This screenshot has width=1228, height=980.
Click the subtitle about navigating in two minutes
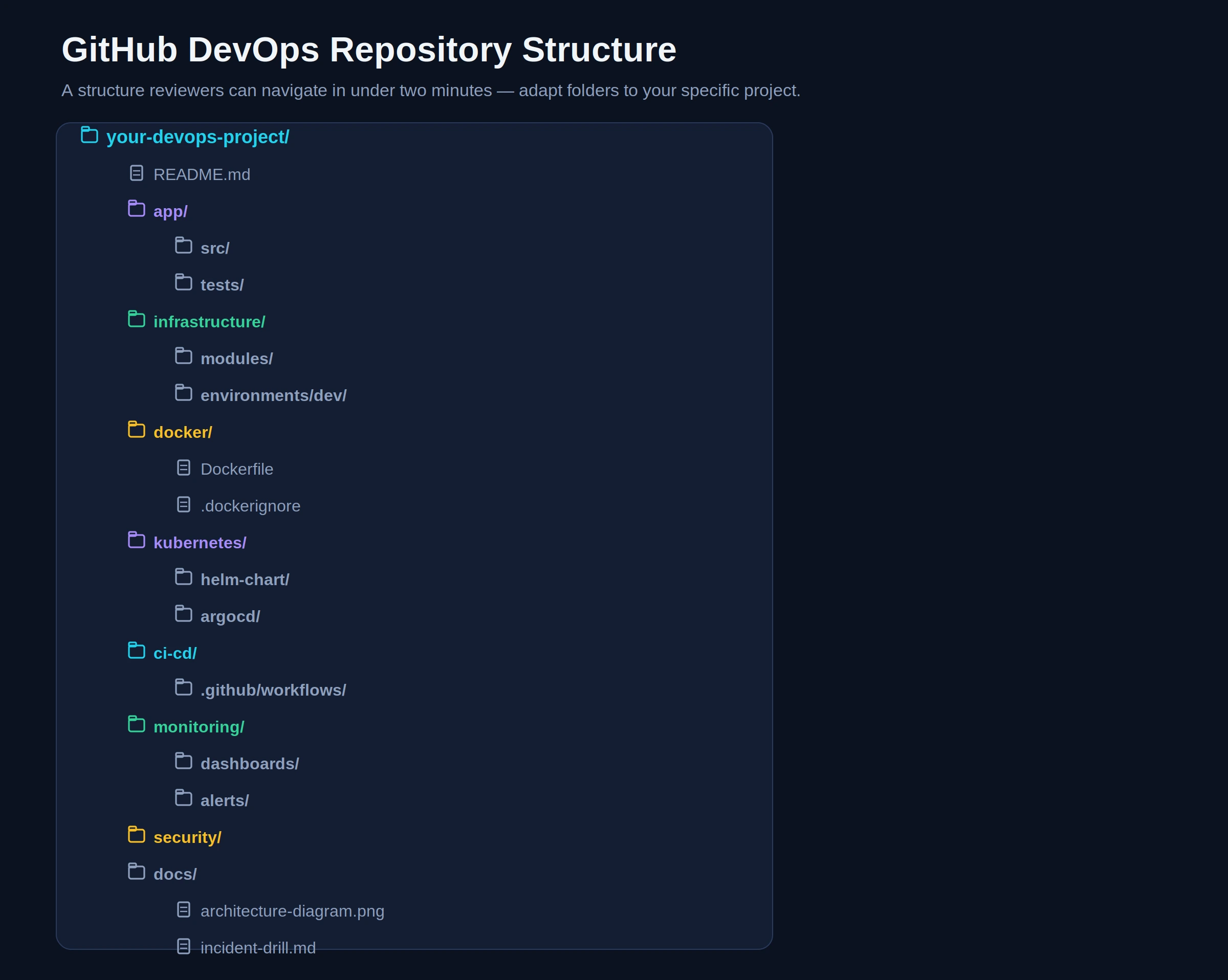[x=431, y=91]
